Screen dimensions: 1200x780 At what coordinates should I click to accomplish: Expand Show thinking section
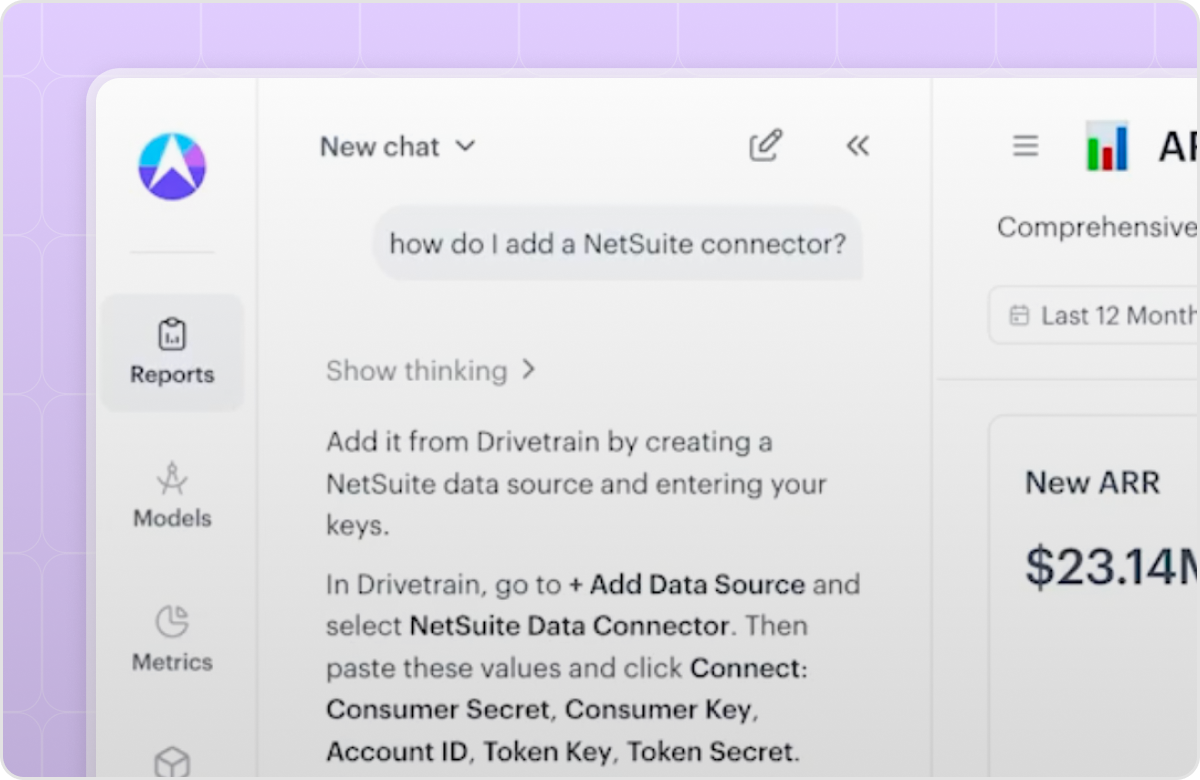(431, 371)
